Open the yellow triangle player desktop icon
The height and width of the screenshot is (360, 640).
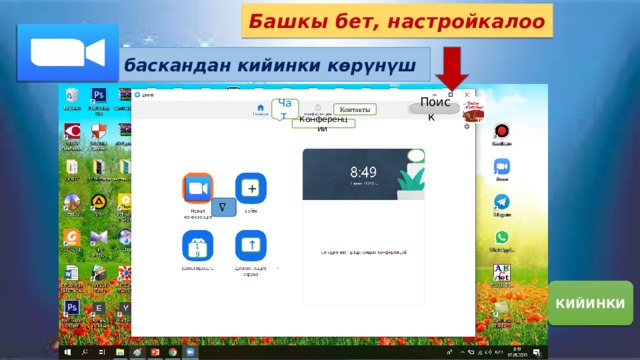coord(98,202)
